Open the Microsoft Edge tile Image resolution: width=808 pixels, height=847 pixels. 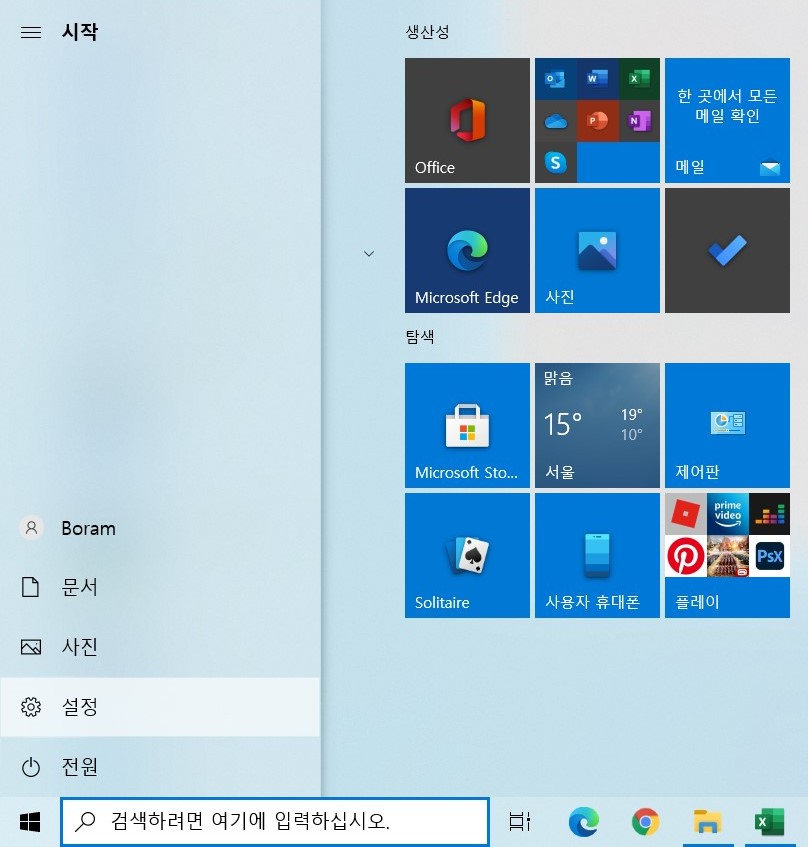467,251
